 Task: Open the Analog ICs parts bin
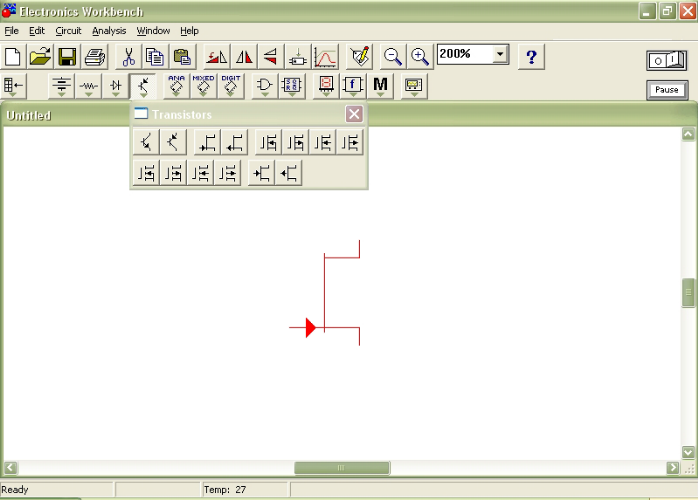[x=176, y=85]
